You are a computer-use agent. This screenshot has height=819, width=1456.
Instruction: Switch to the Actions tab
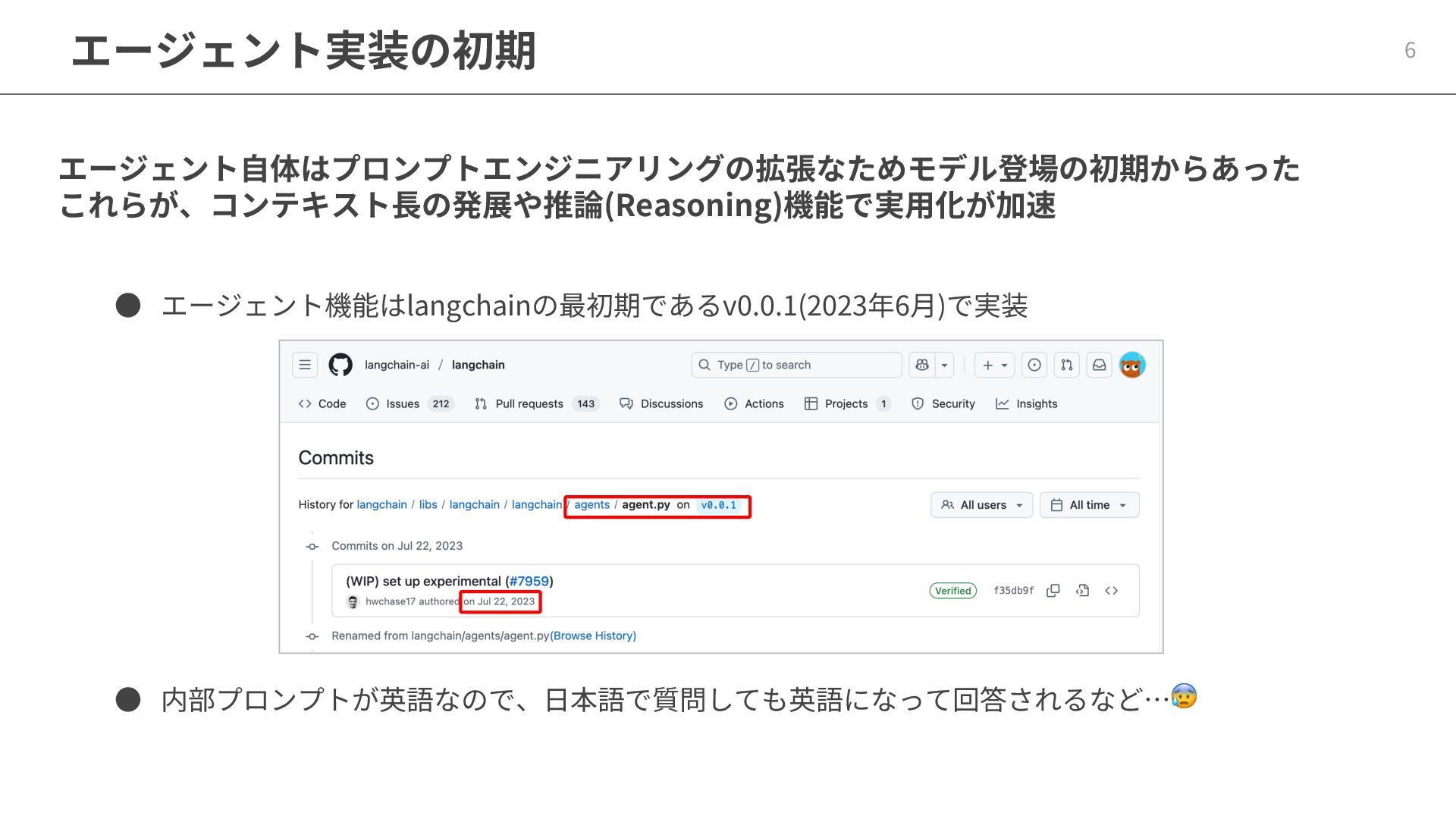[x=754, y=403]
